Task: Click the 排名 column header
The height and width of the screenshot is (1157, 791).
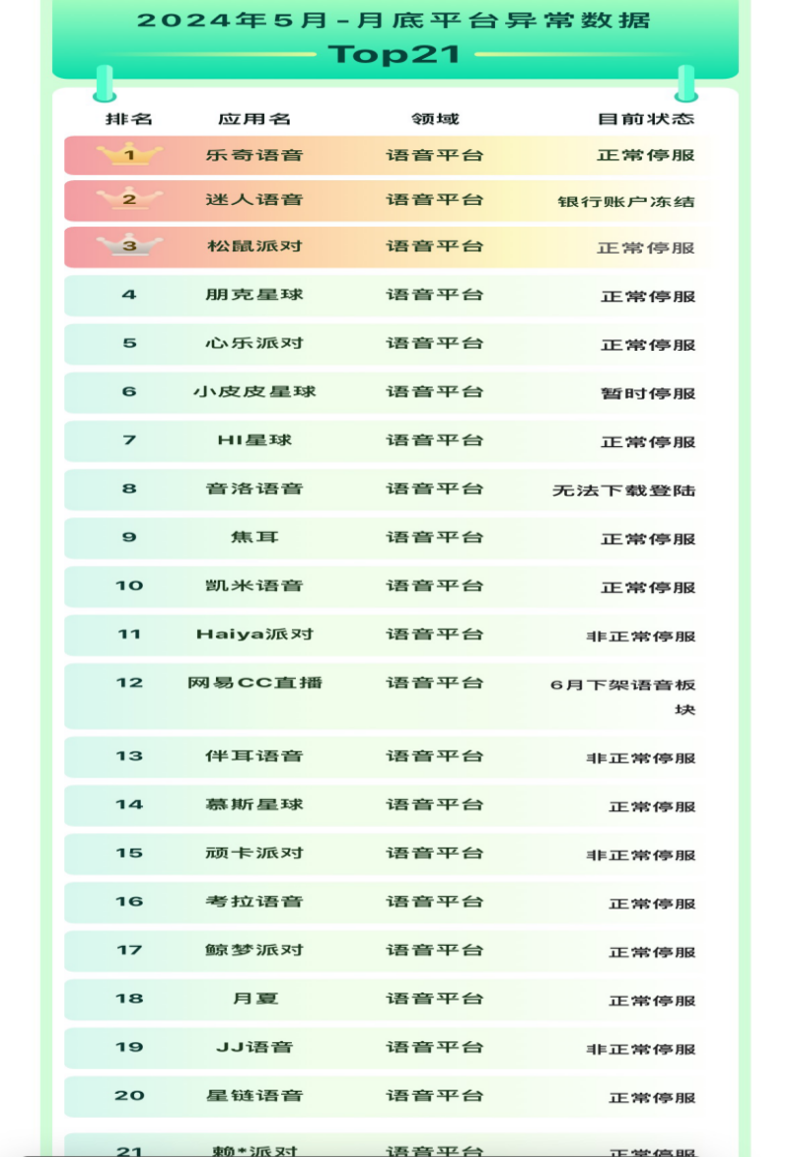Action: coord(129,119)
